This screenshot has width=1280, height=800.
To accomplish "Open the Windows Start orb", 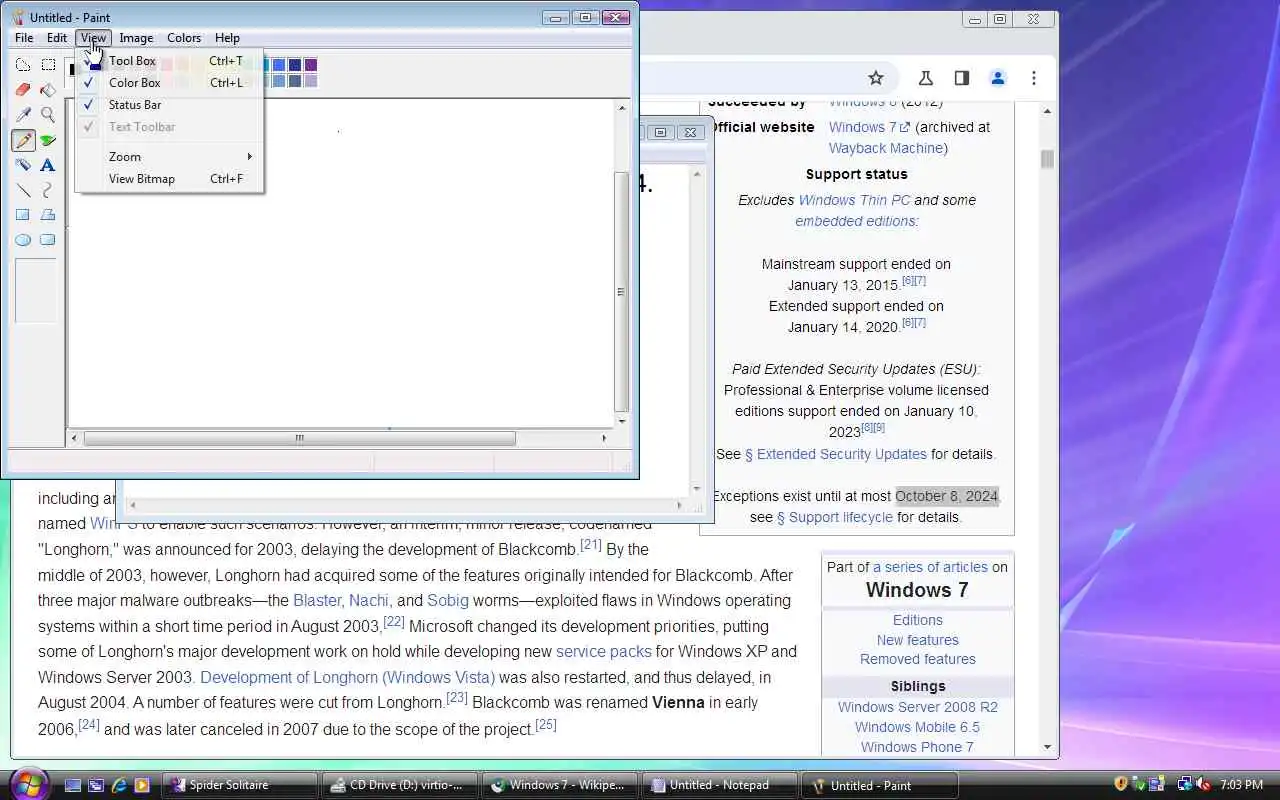I will coord(28,784).
